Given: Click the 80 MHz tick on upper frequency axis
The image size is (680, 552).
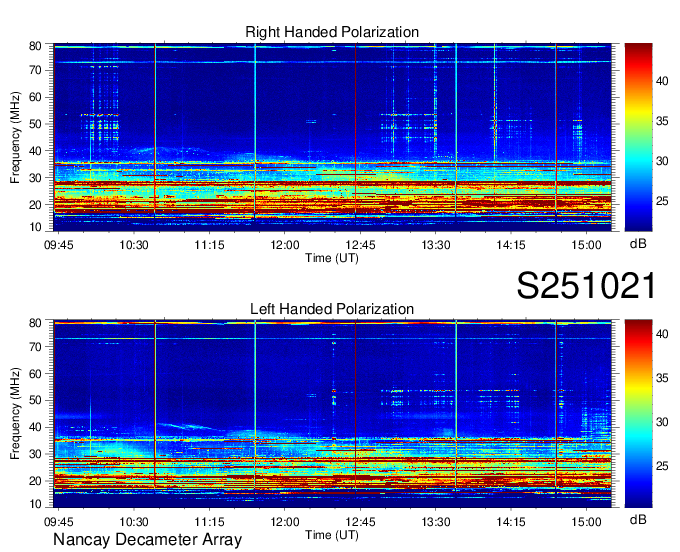Looking at the screenshot, I should (x=35, y=46).
